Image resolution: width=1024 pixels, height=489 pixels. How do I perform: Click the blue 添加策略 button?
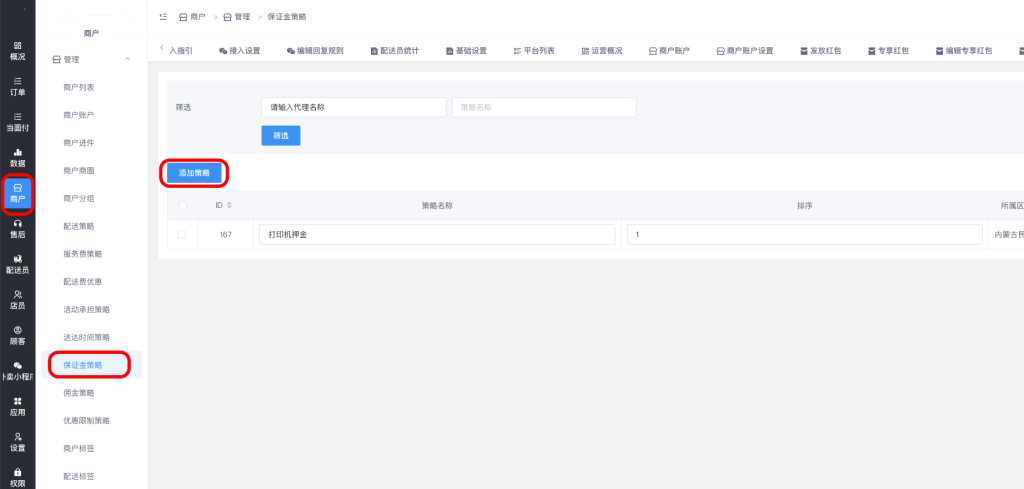[x=194, y=173]
